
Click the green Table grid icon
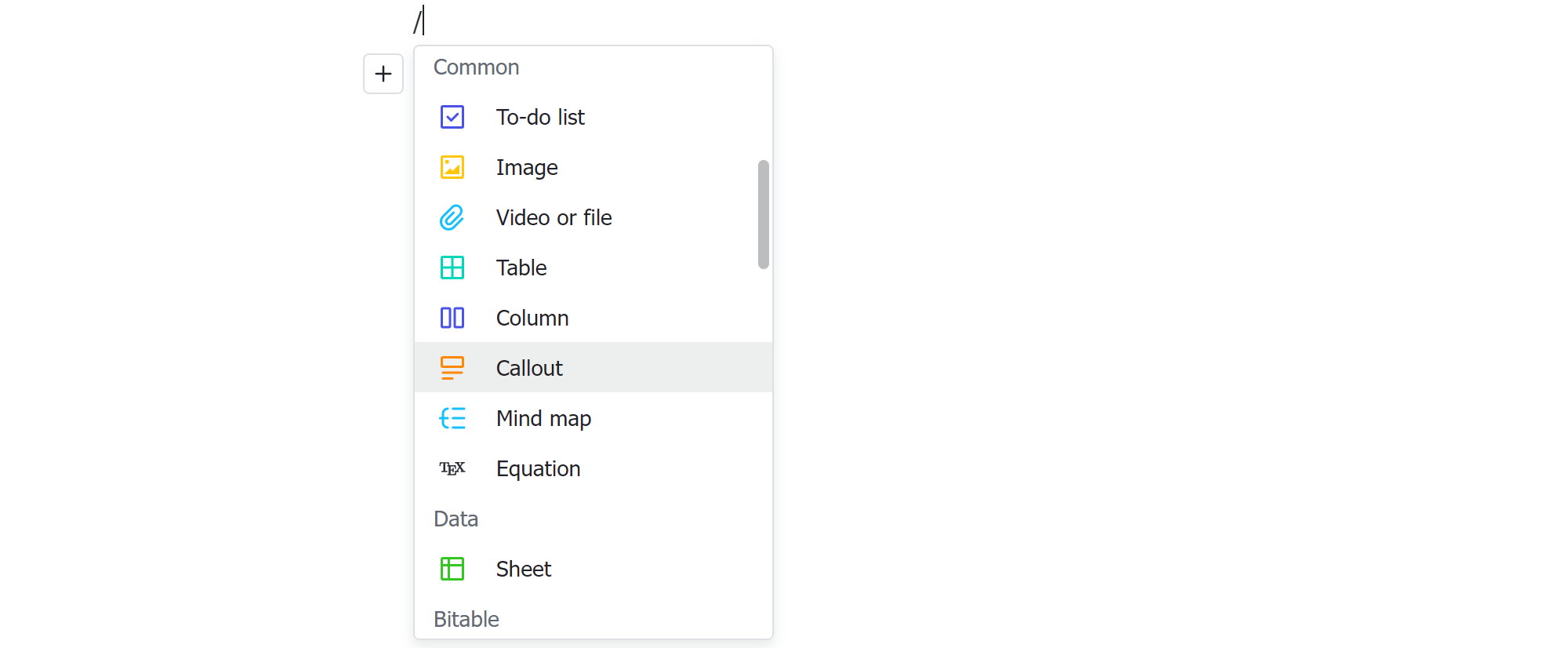click(452, 268)
